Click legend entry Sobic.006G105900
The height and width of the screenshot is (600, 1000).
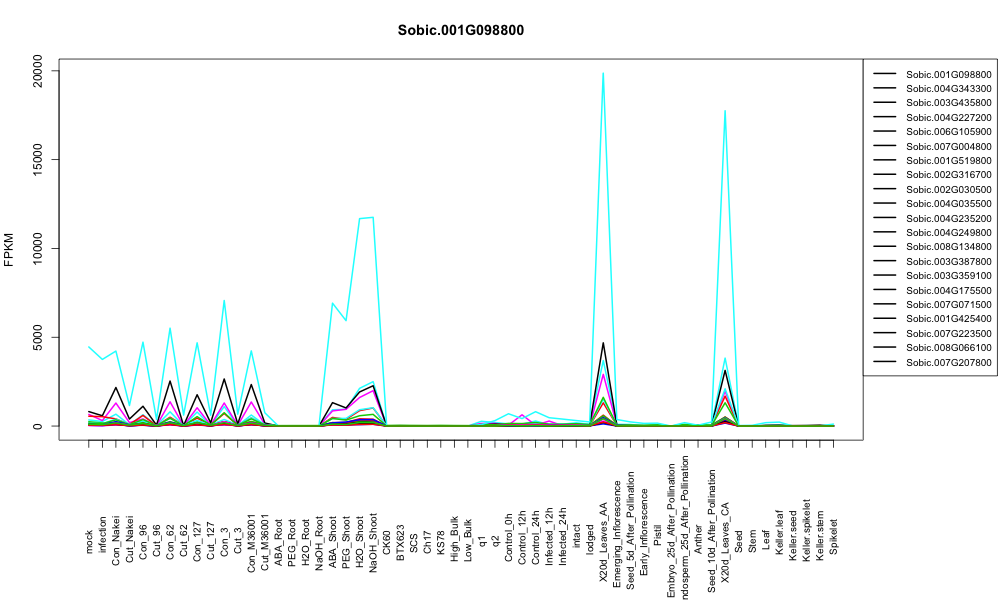pos(948,132)
